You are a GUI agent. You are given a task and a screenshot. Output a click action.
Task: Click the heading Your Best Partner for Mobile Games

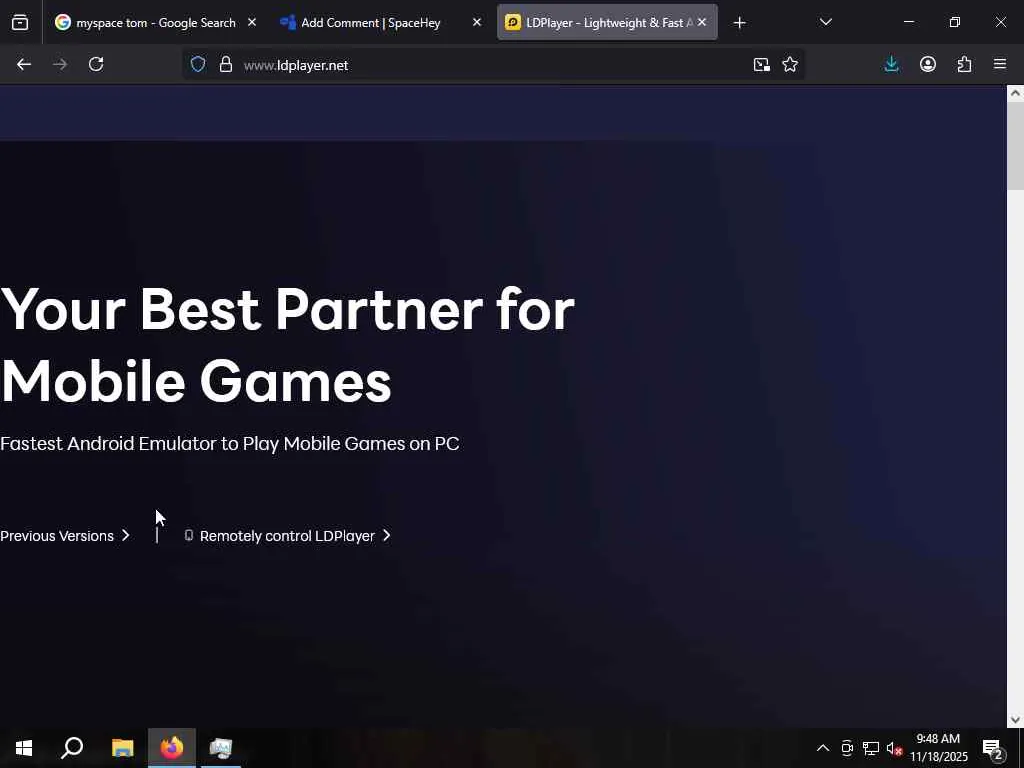point(287,345)
